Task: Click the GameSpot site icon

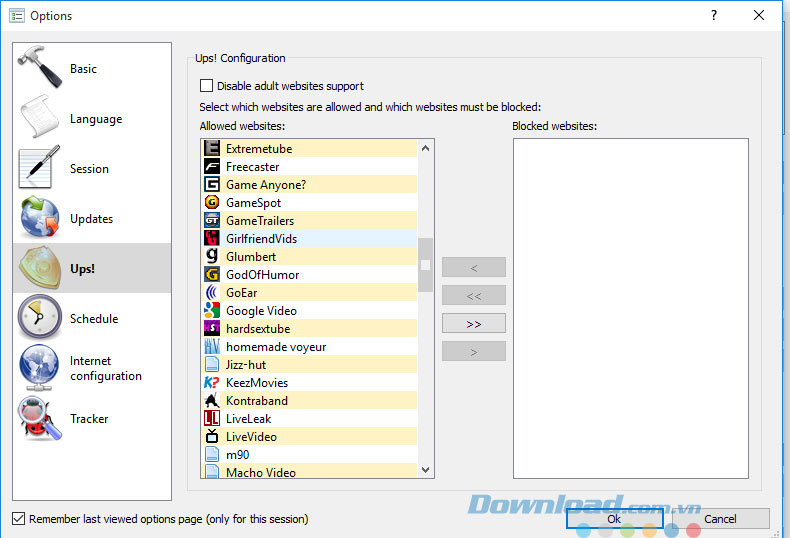Action: (x=211, y=203)
